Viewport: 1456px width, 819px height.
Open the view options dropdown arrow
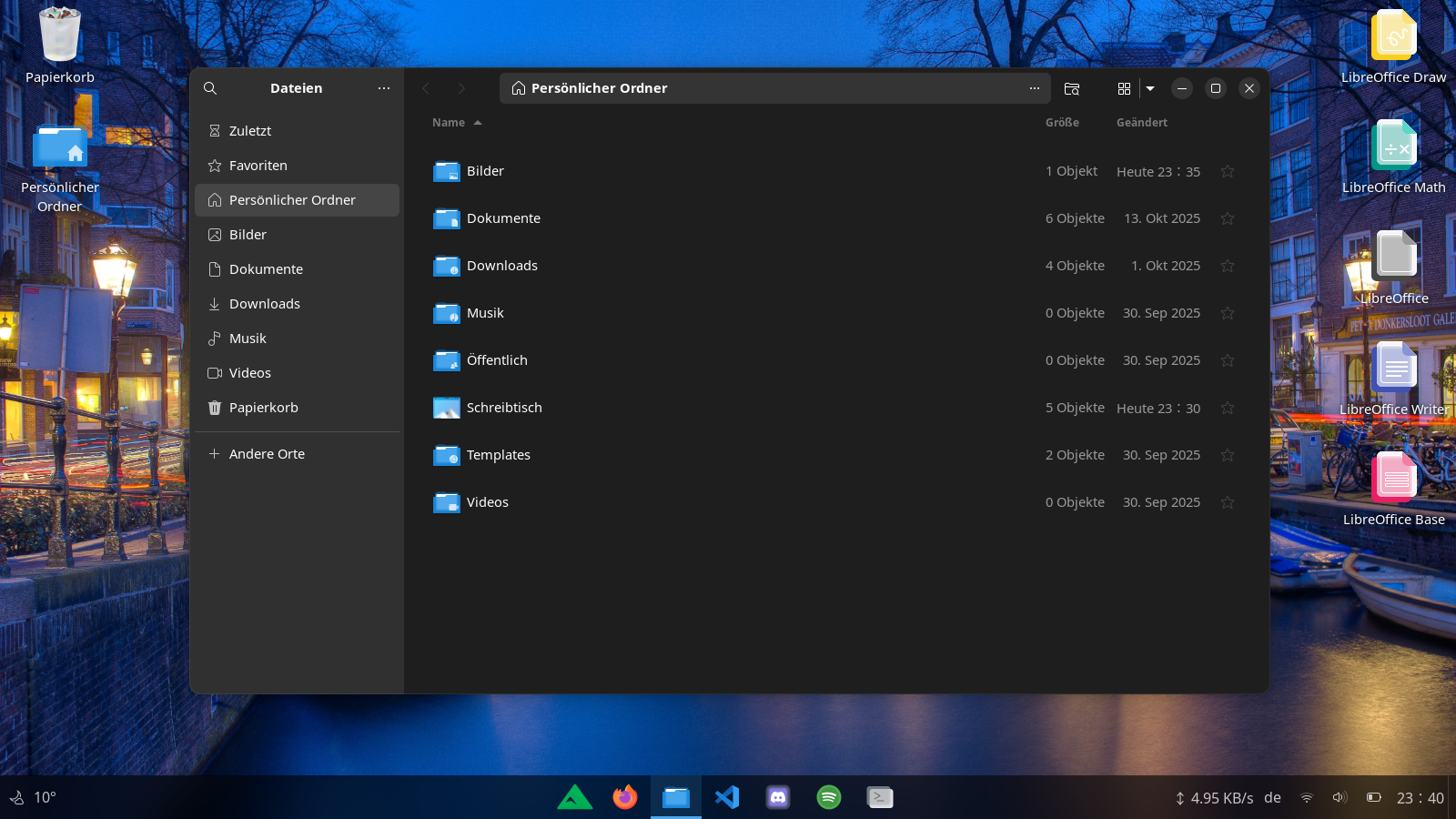[x=1149, y=88]
